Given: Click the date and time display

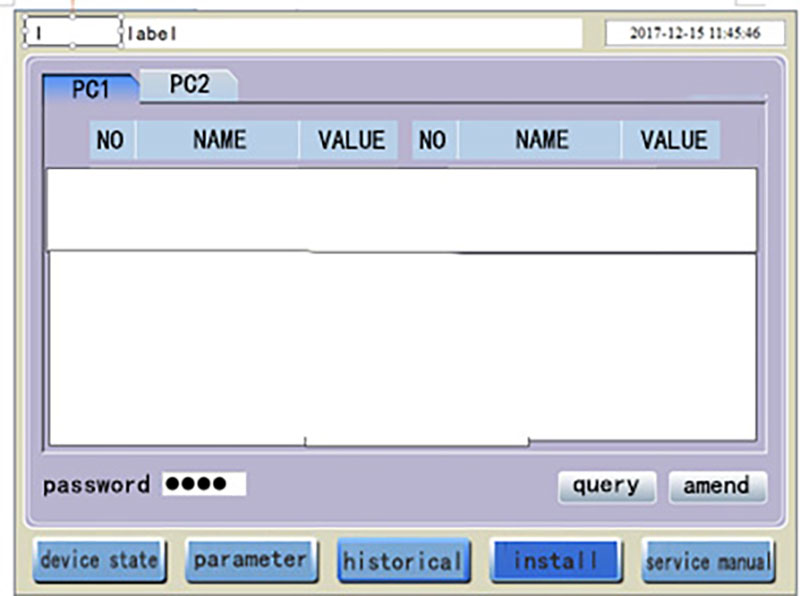Looking at the screenshot, I should [x=695, y=33].
